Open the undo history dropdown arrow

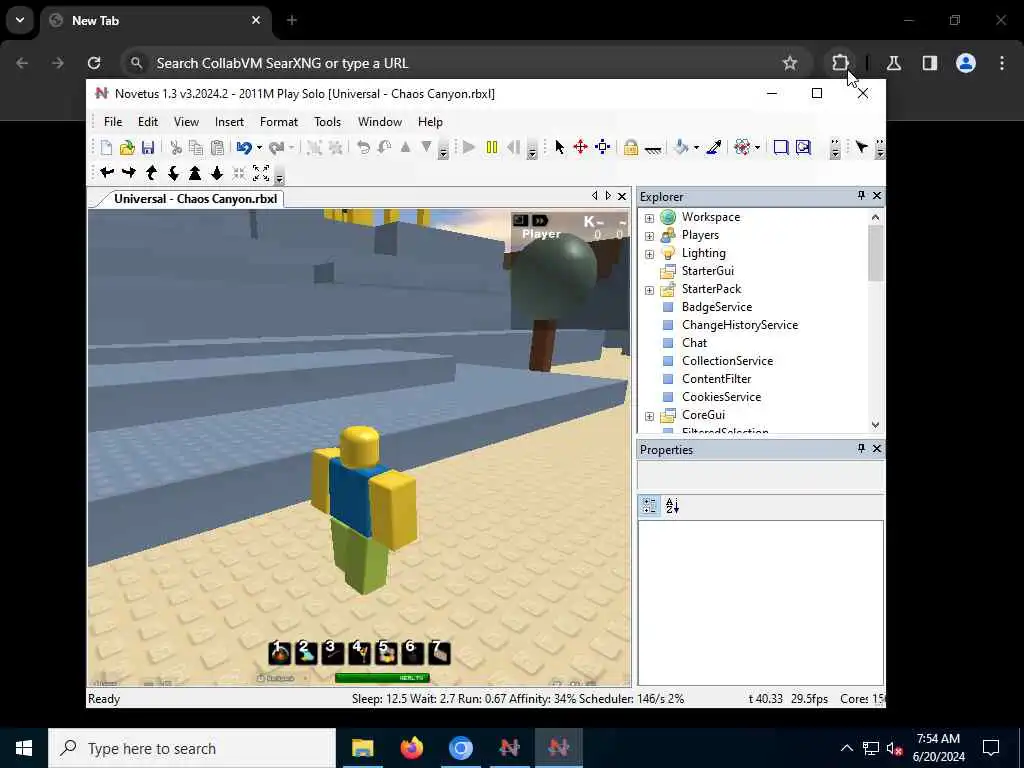tap(259, 148)
